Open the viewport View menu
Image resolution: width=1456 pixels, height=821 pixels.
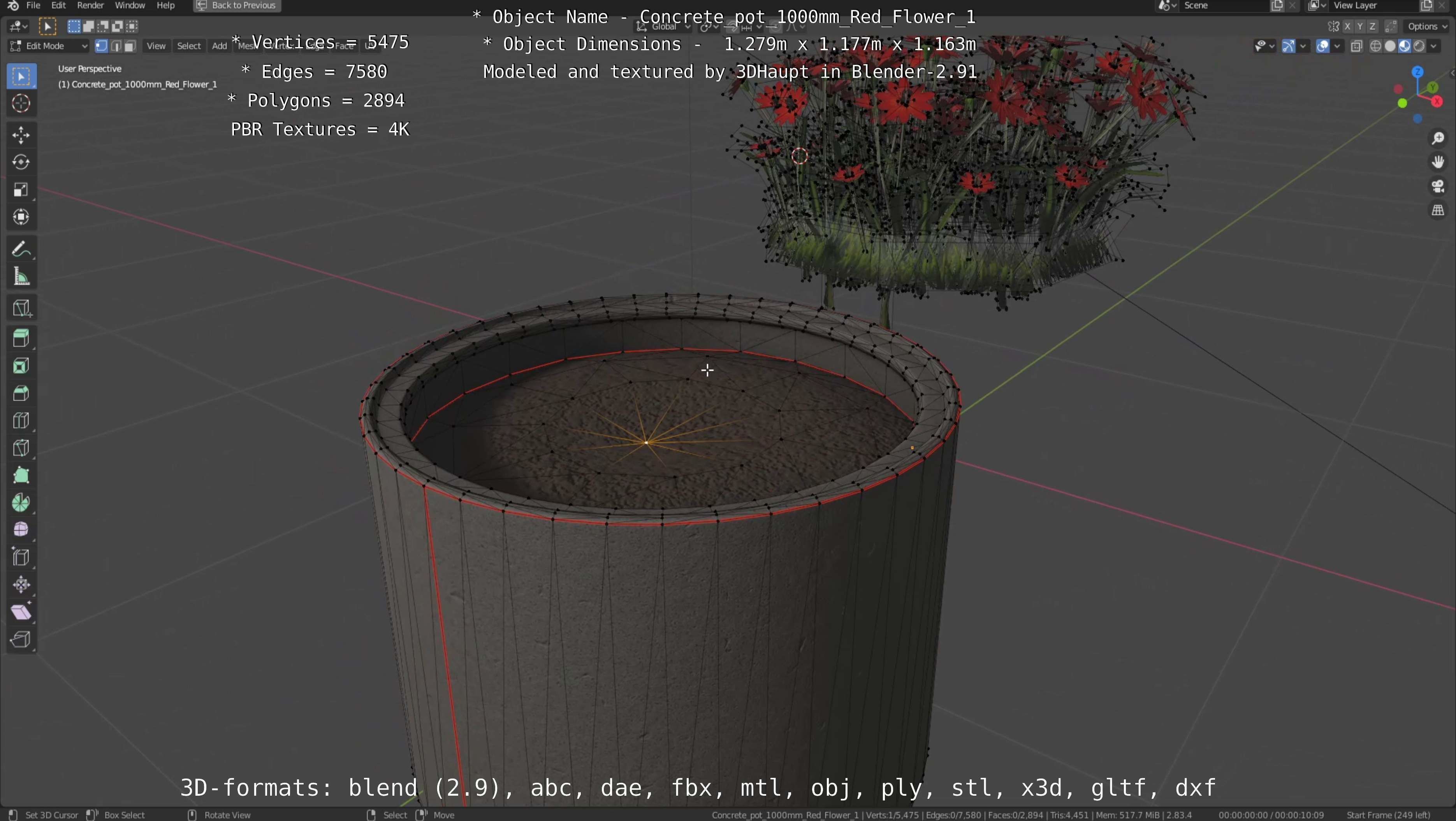156,46
